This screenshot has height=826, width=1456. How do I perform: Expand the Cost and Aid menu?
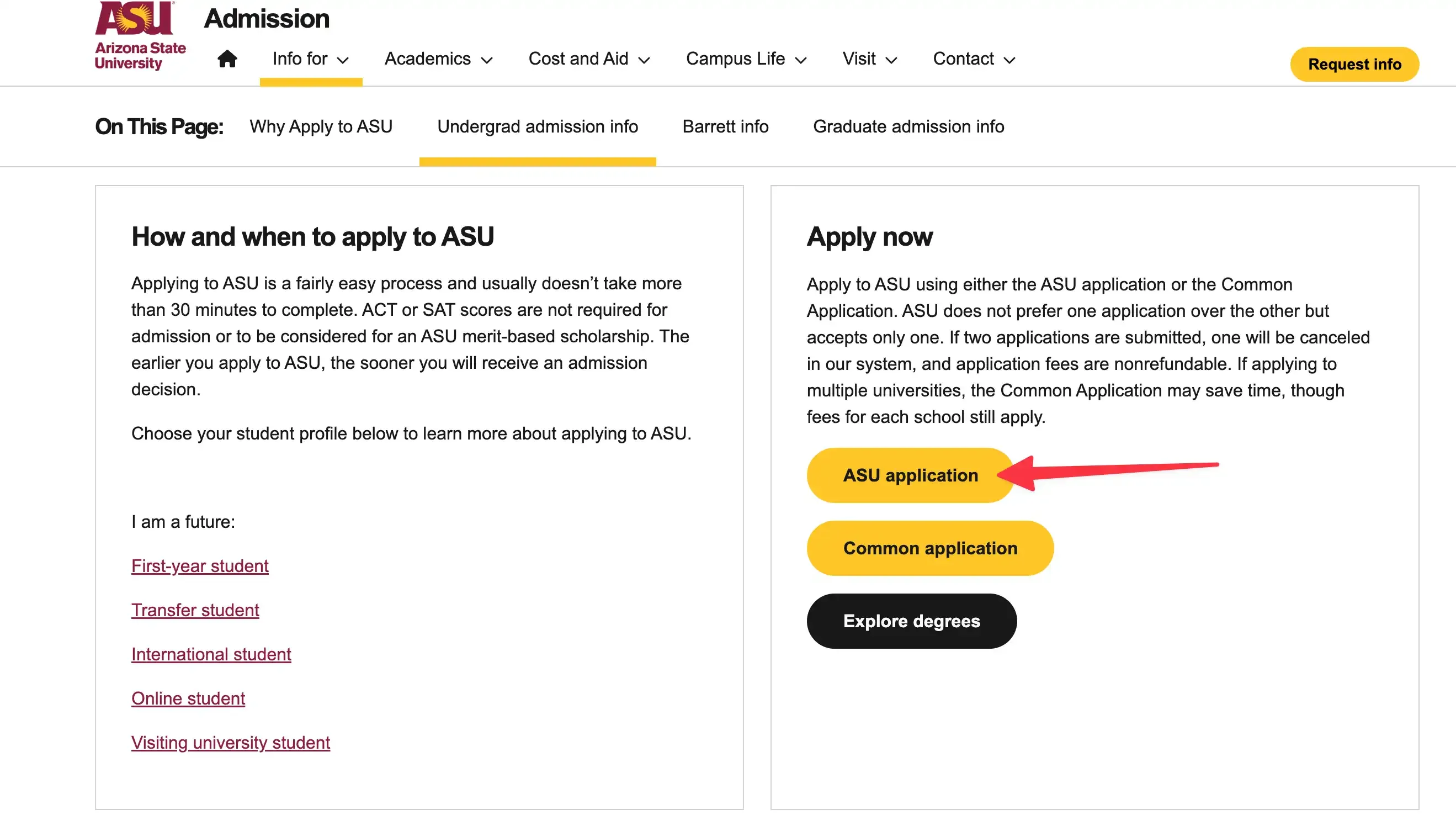(x=588, y=59)
